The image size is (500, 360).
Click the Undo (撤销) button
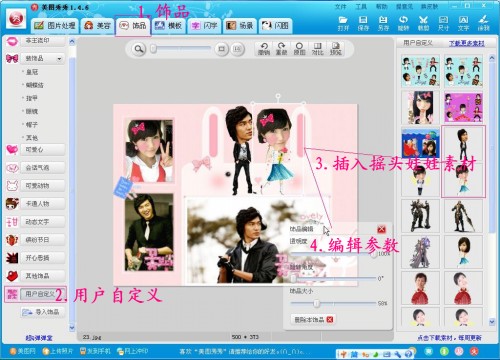264,49
